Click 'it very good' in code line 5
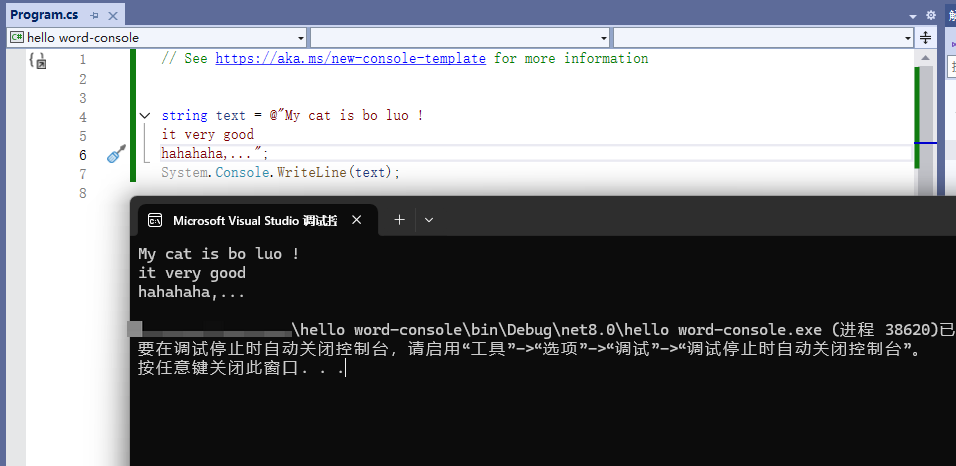Image resolution: width=956 pixels, height=466 pixels. pyautogui.click(x=208, y=134)
